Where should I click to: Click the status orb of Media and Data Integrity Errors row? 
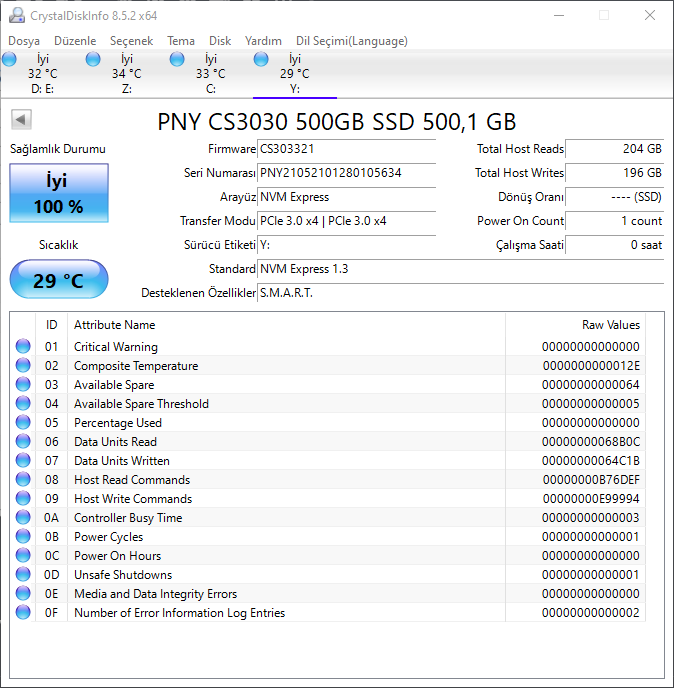pyautogui.click(x=23, y=593)
